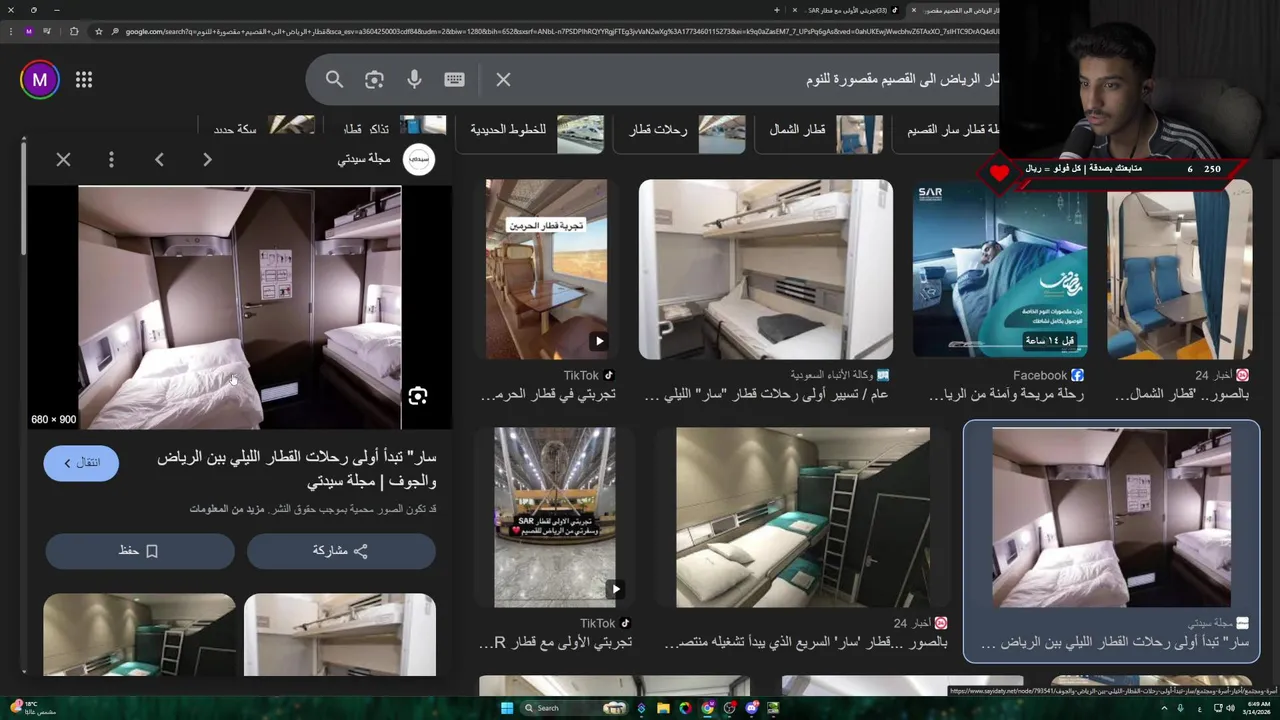This screenshot has width=1280, height=720.
Task: Open related image with ladder bunk
Action: [x=139, y=635]
